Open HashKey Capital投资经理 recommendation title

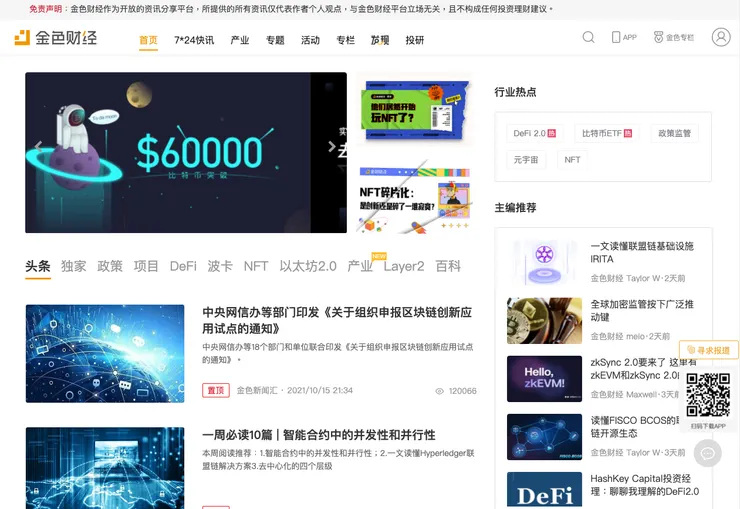[x=645, y=485]
